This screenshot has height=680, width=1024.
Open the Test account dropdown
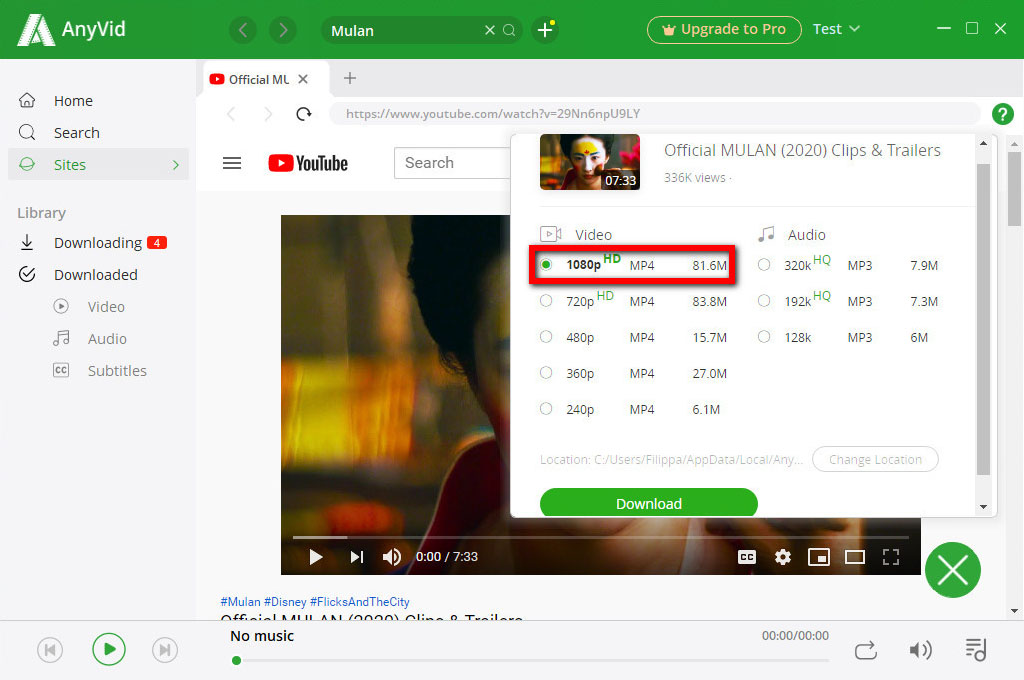836,29
